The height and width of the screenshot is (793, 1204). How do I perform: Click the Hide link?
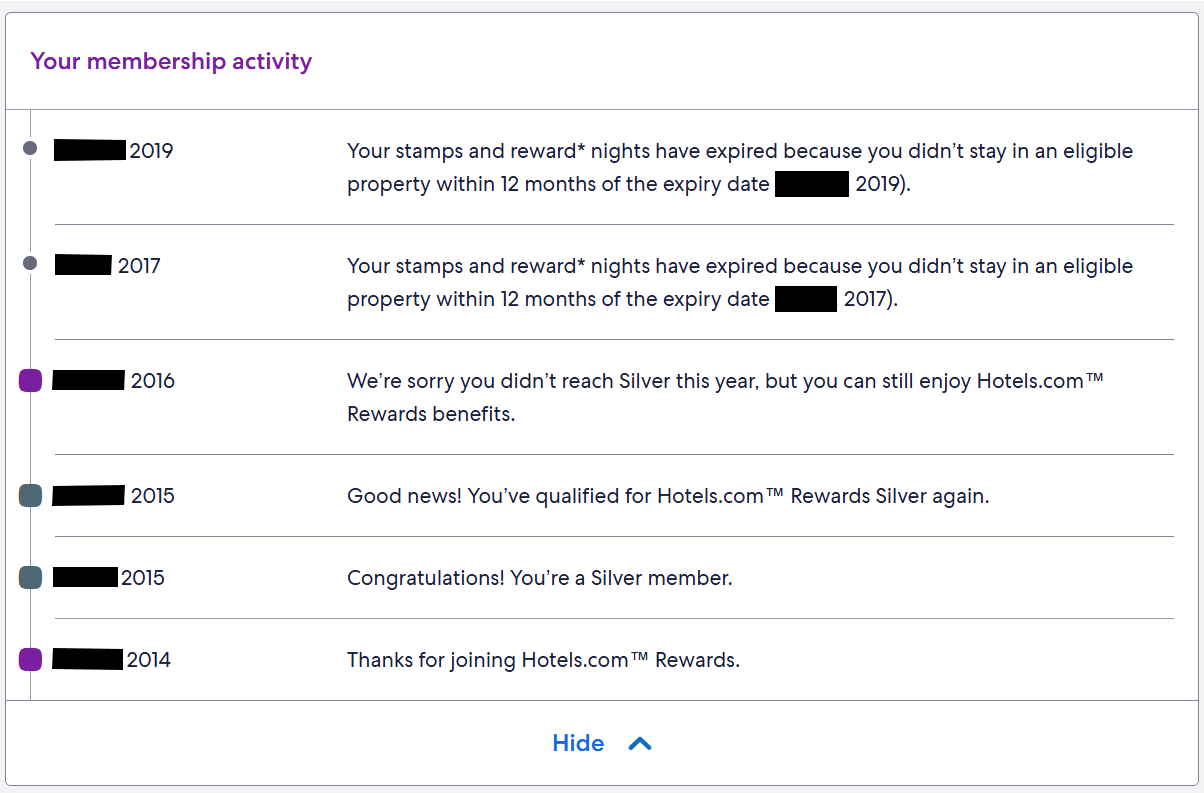[578, 743]
